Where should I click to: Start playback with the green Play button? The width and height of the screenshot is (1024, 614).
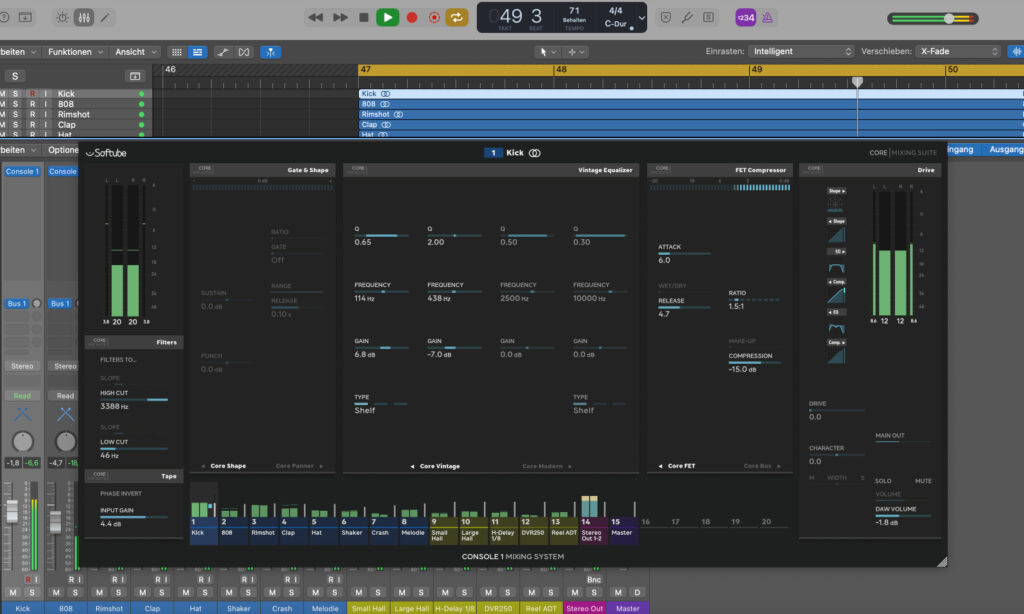(x=387, y=18)
